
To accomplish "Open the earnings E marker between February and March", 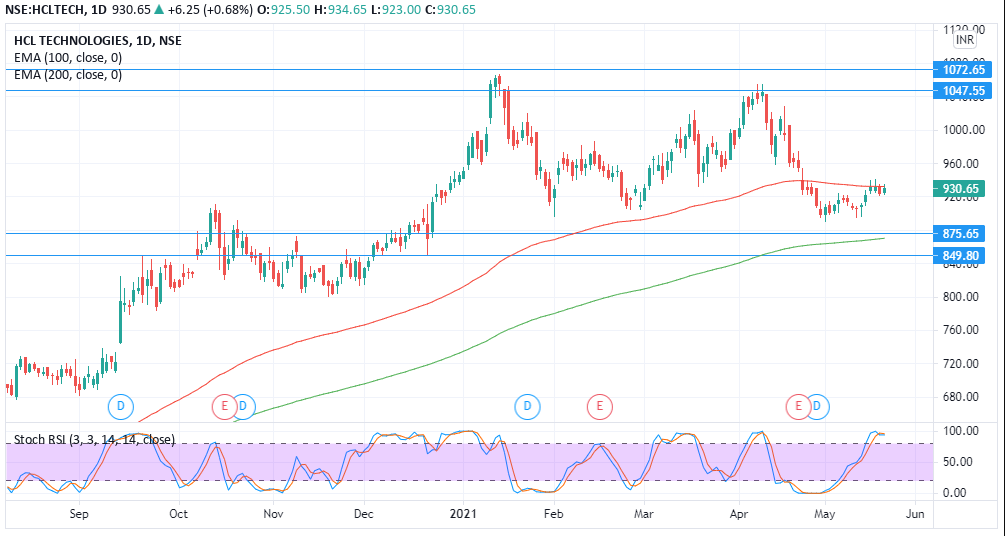I will point(598,406).
